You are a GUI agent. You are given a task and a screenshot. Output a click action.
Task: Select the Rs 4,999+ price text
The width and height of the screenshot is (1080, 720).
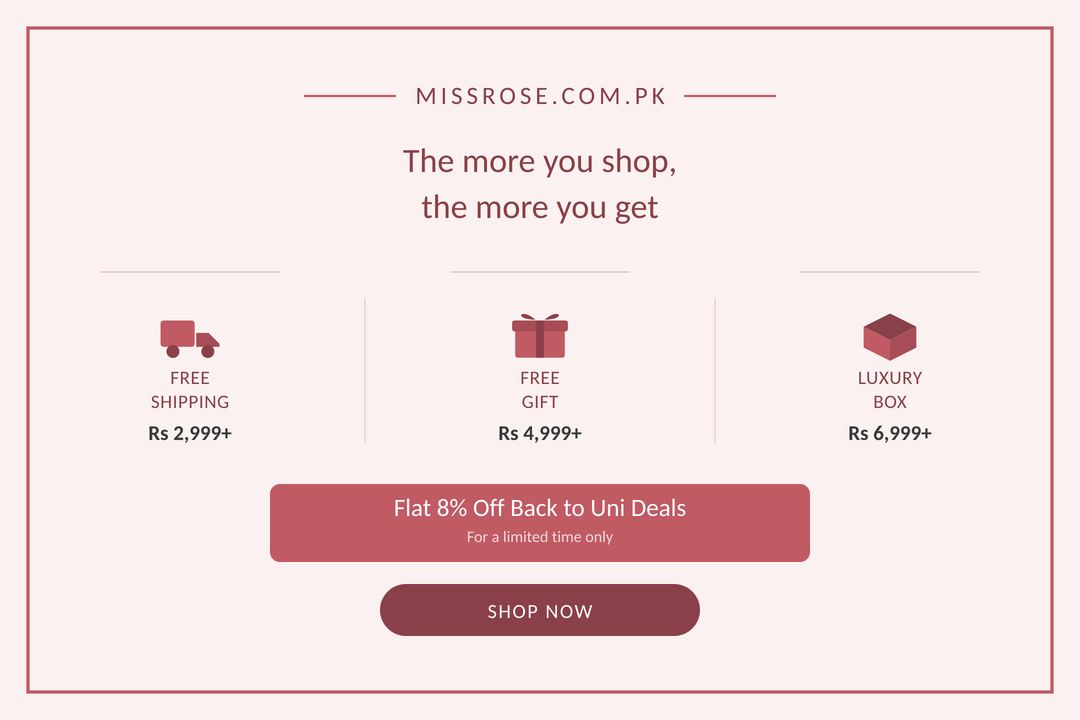(x=540, y=433)
